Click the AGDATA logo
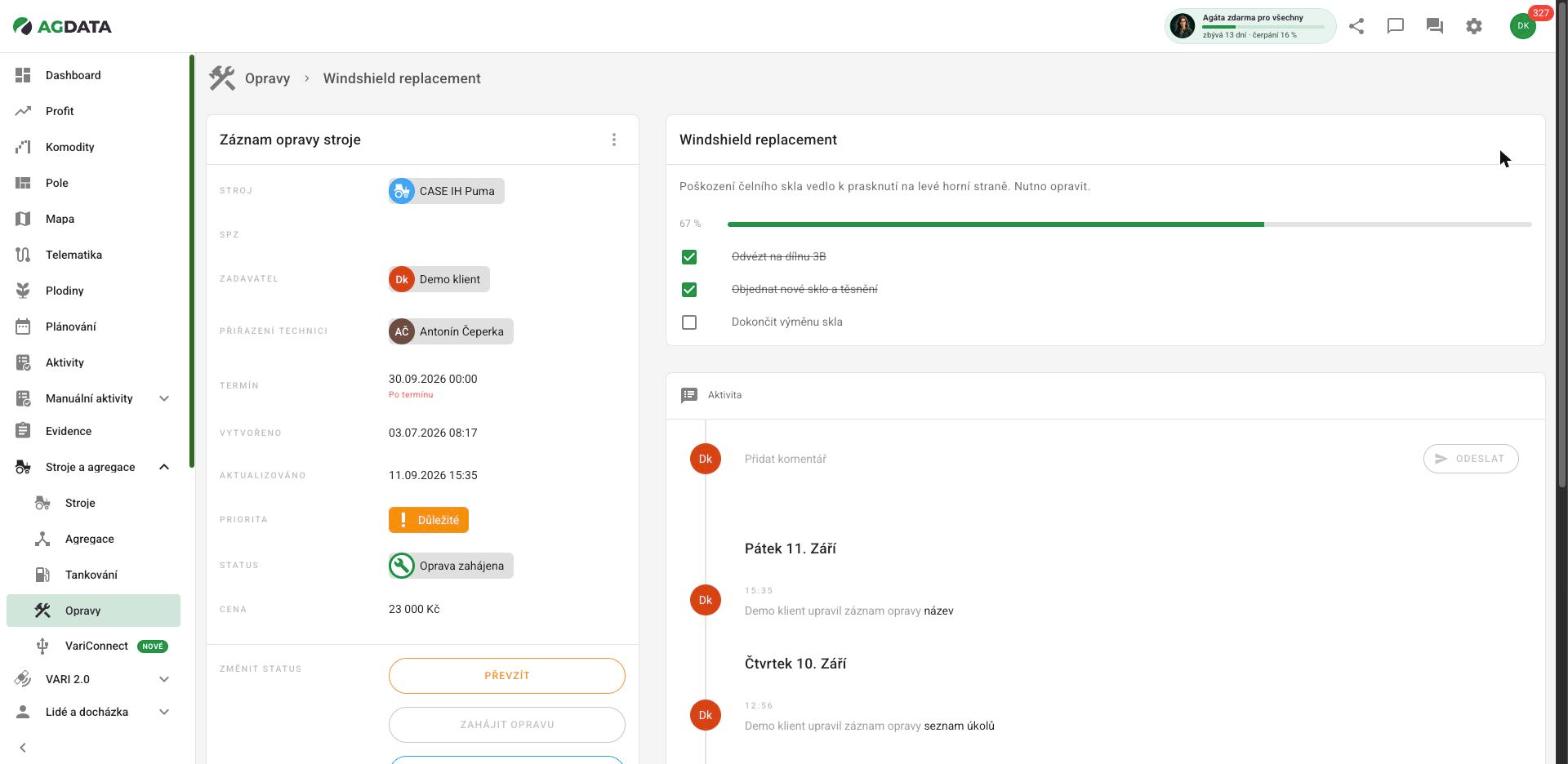Image resolution: width=1568 pixels, height=764 pixels. (62, 26)
